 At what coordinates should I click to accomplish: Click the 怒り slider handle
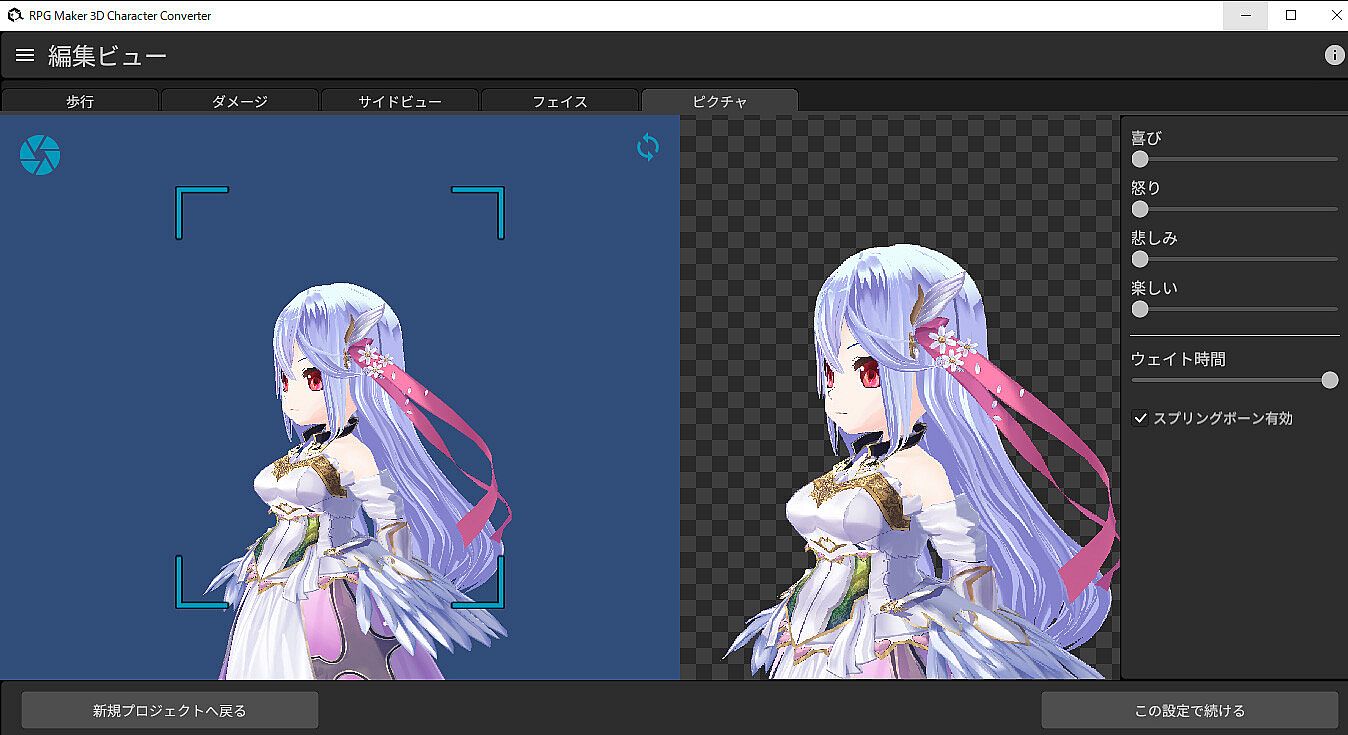pos(1140,209)
